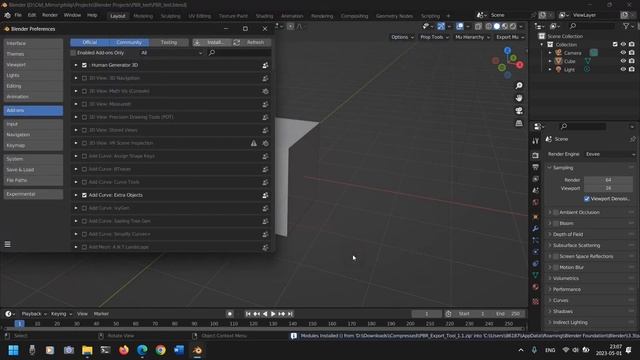This screenshot has height=360, width=640.
Task: Open the Render properties tab icon
Action: pos(536,156)
